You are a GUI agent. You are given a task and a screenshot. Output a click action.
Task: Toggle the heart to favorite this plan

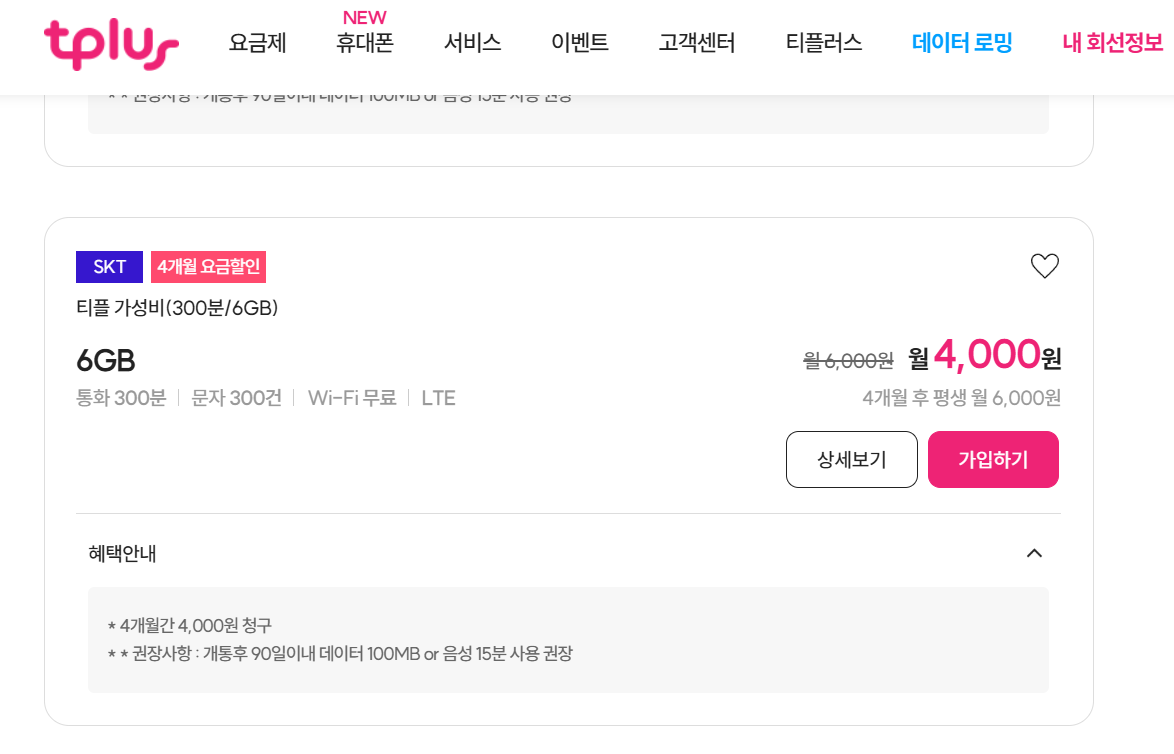click(1046, 265)
